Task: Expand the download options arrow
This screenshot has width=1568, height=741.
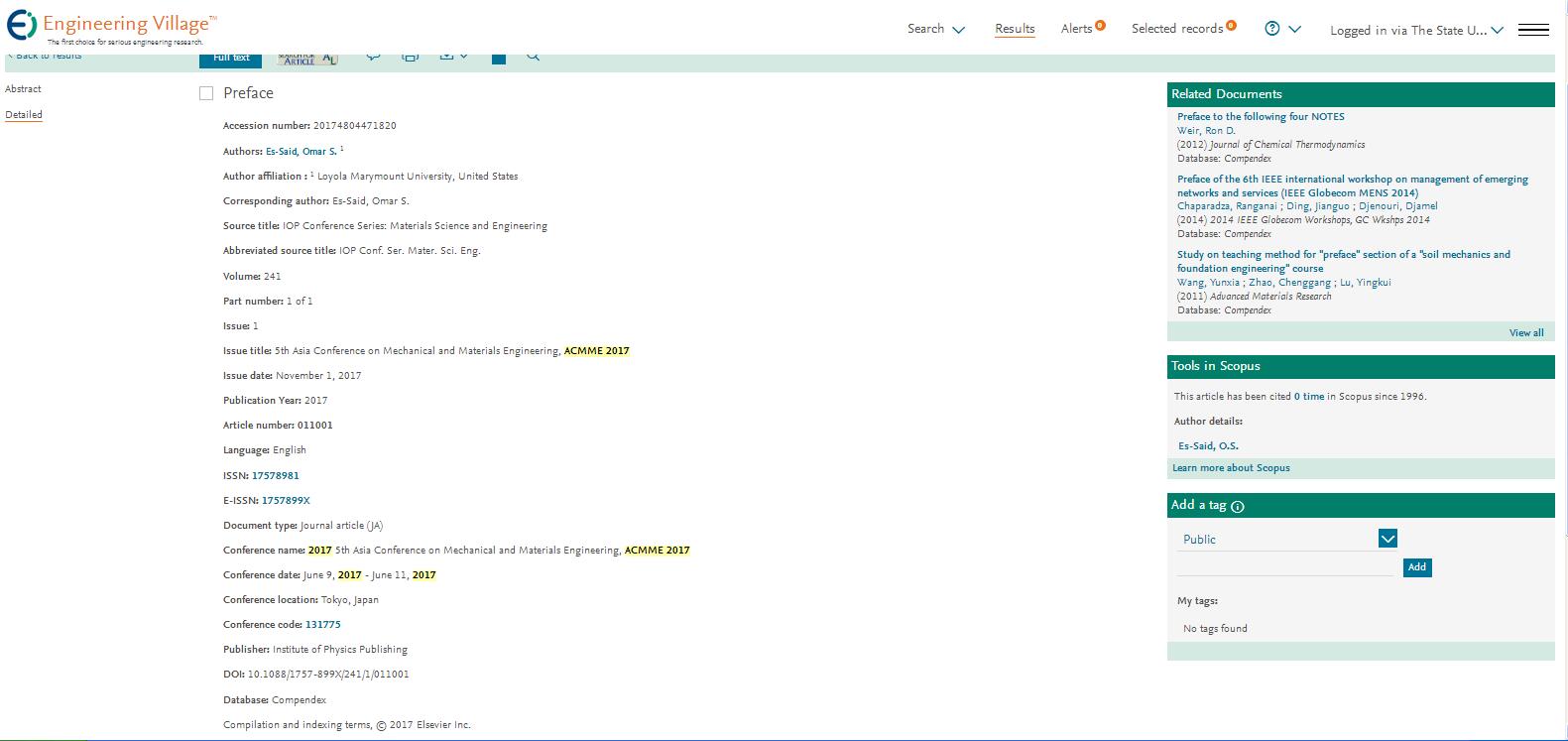Action: tap(464, 57)
